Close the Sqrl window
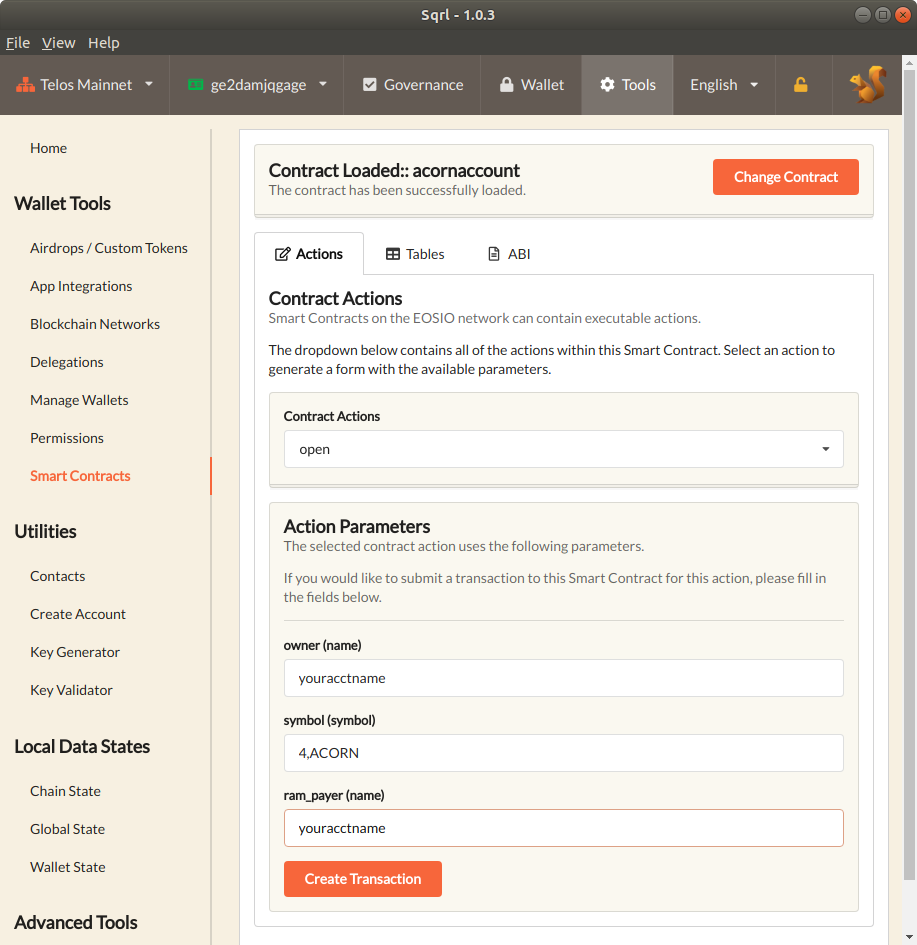 [903, 15]
